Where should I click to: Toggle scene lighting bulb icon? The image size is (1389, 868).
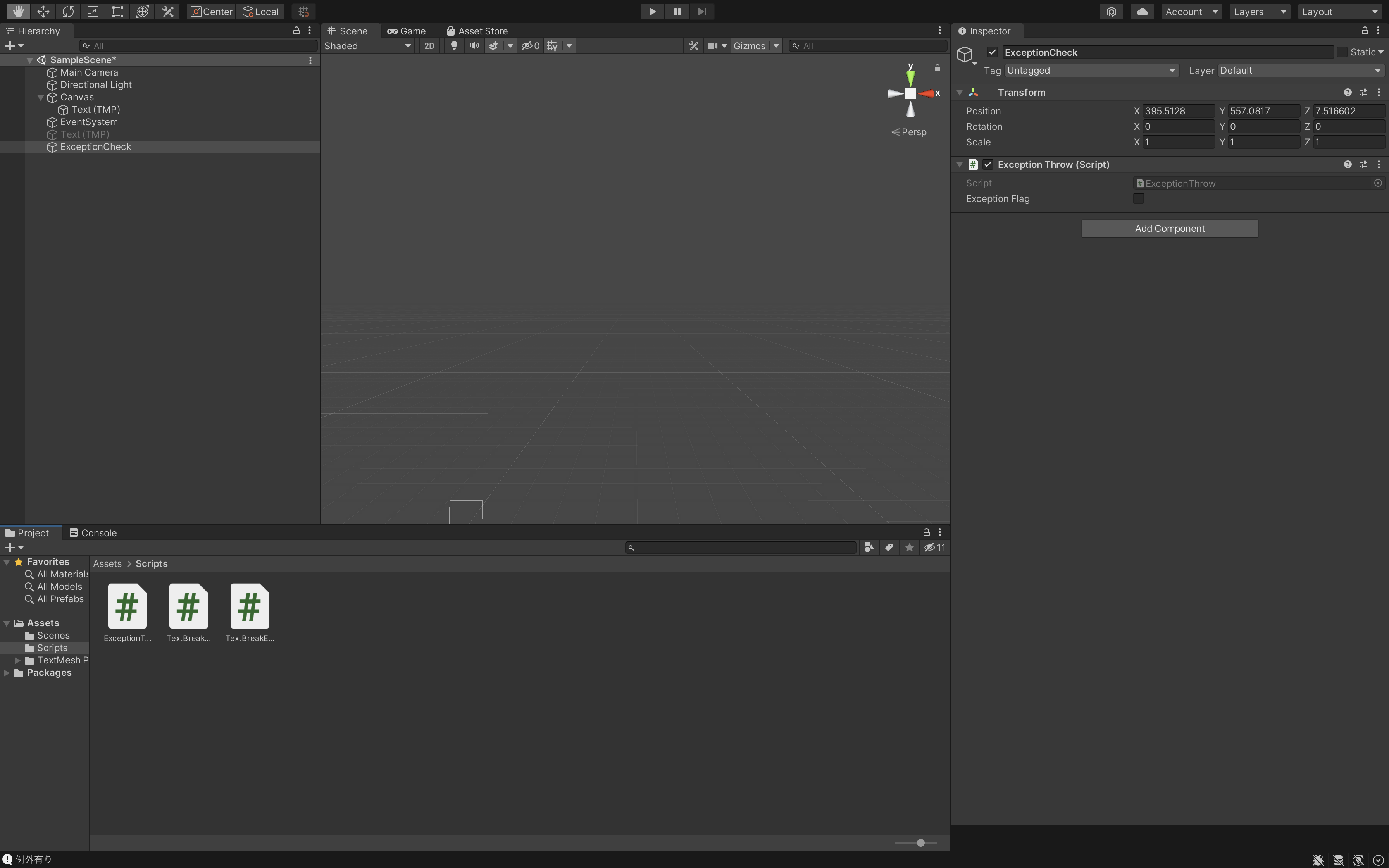(453, 46)
